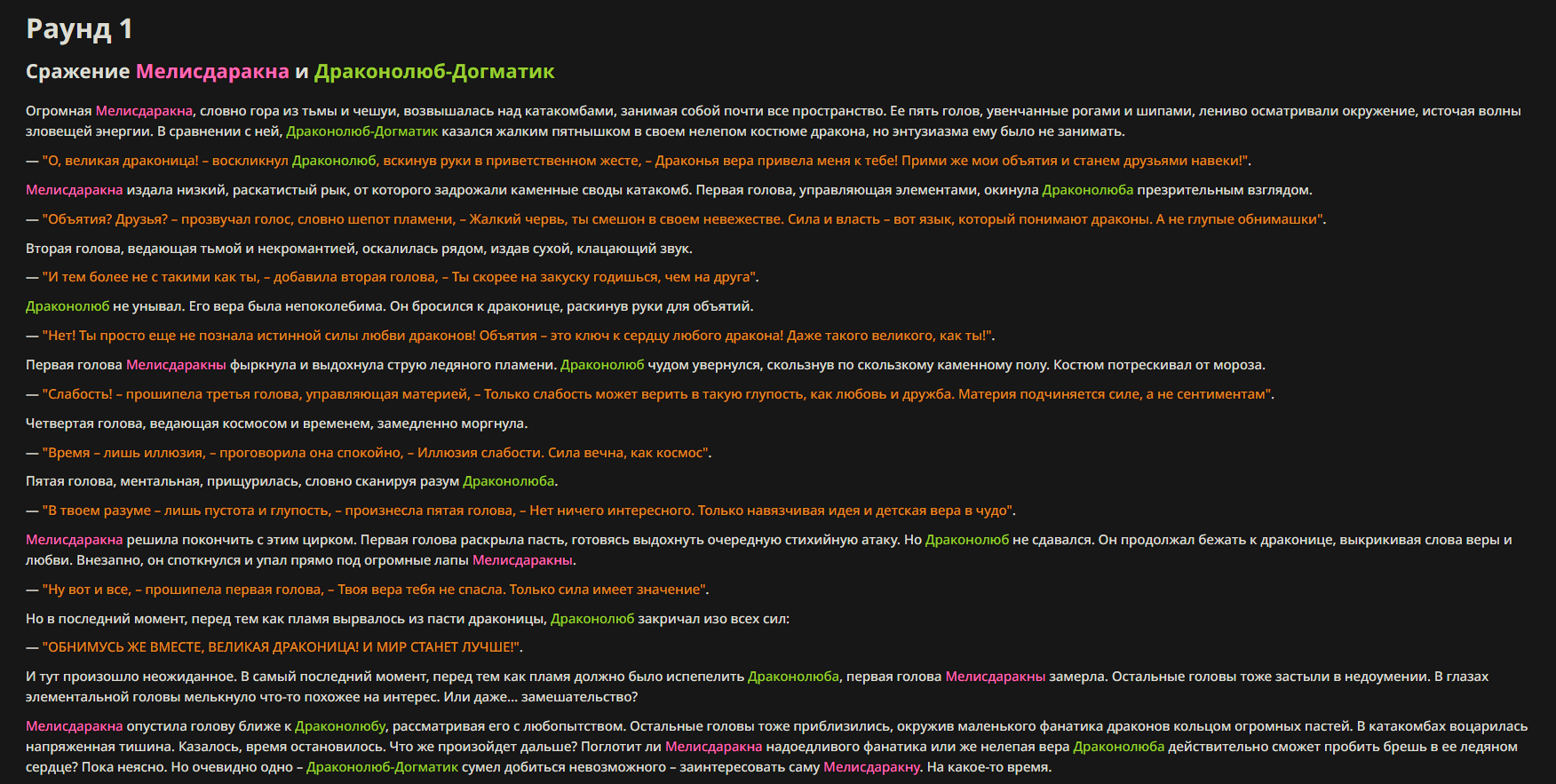Click the quote "Время – лишь иллюзия"
Screen dimensions: 1556x784
[123, 453]
